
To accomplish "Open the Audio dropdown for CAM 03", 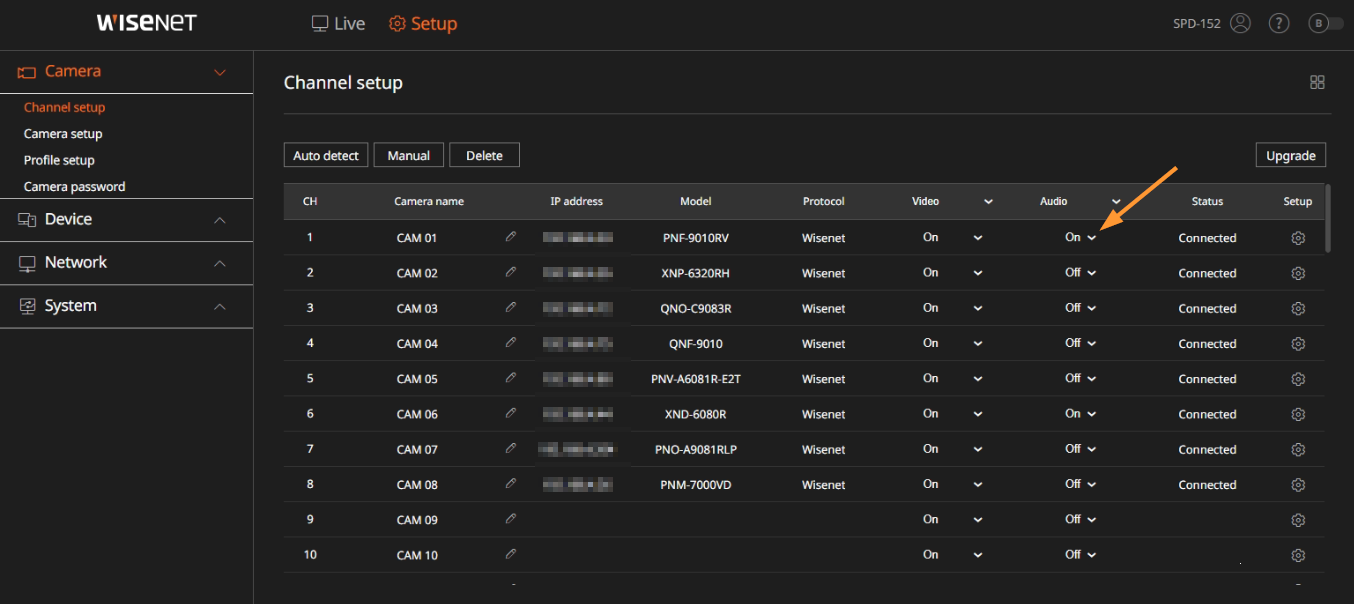I will tap(1092, 308).
